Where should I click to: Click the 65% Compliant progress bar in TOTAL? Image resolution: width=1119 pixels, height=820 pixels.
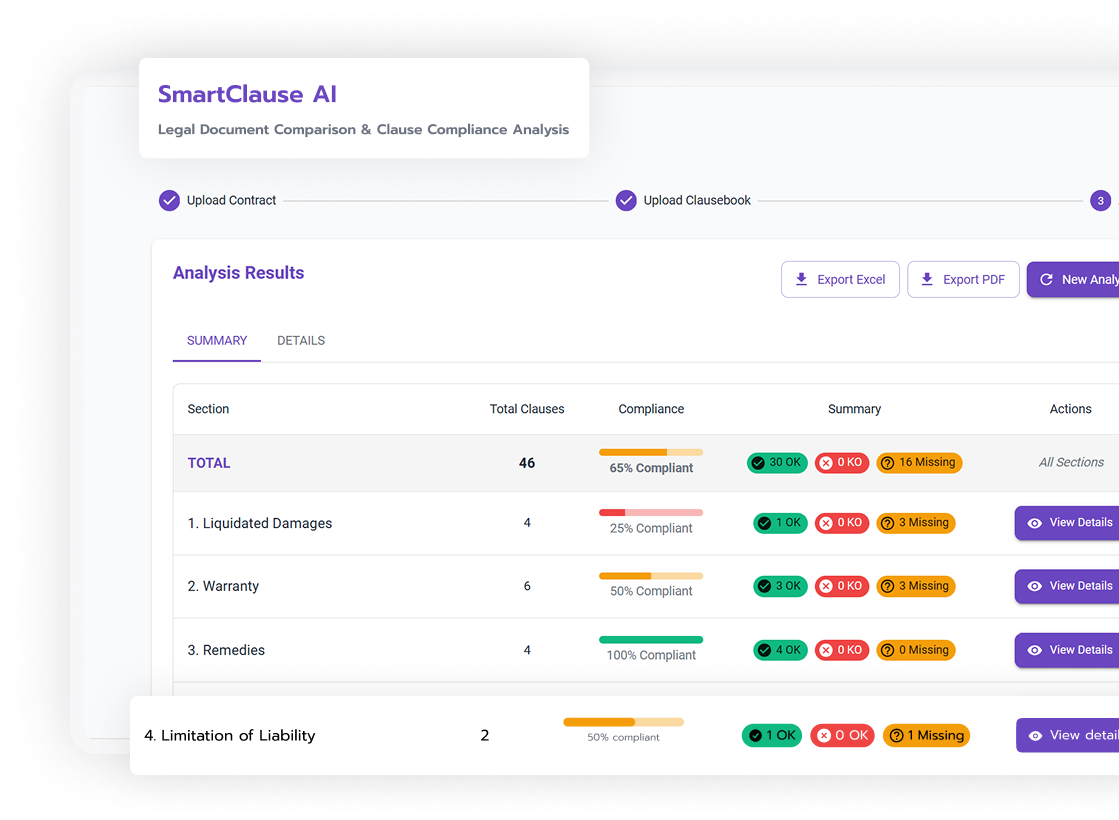(651, 452)
